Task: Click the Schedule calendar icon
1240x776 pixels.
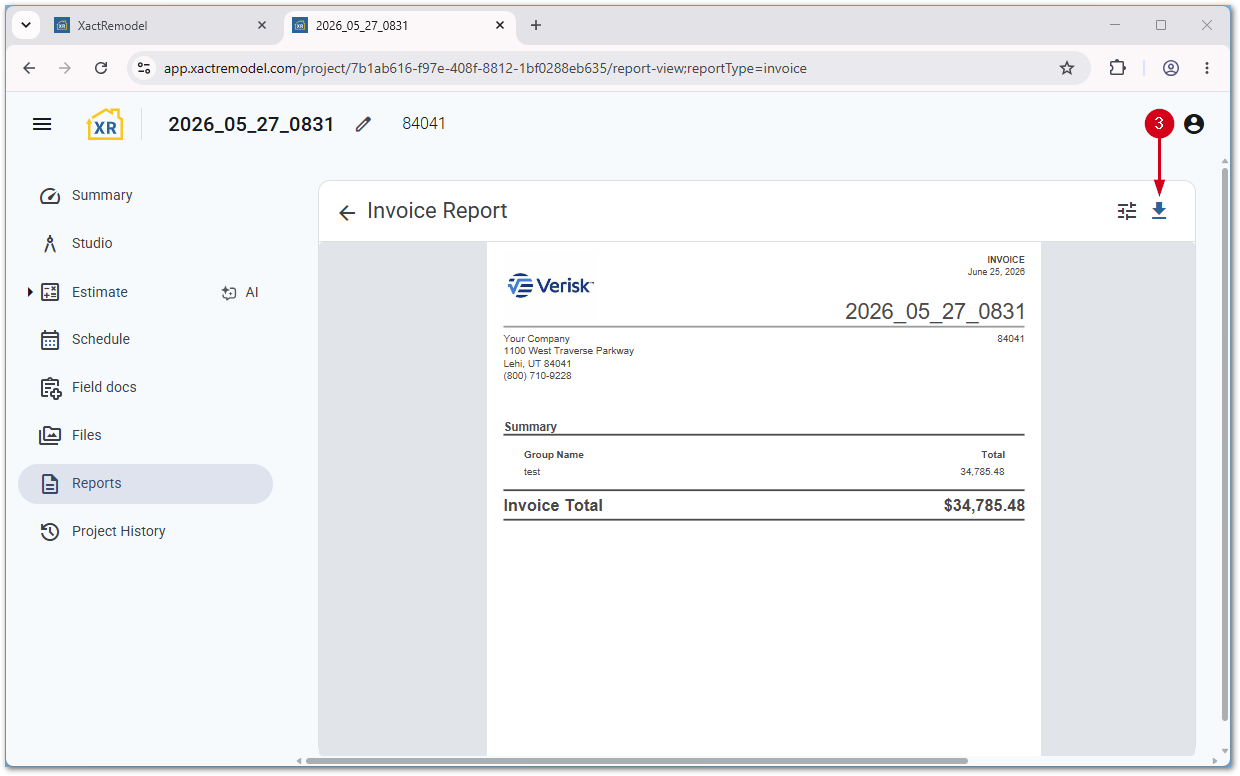Action: (x=50, y=340)
